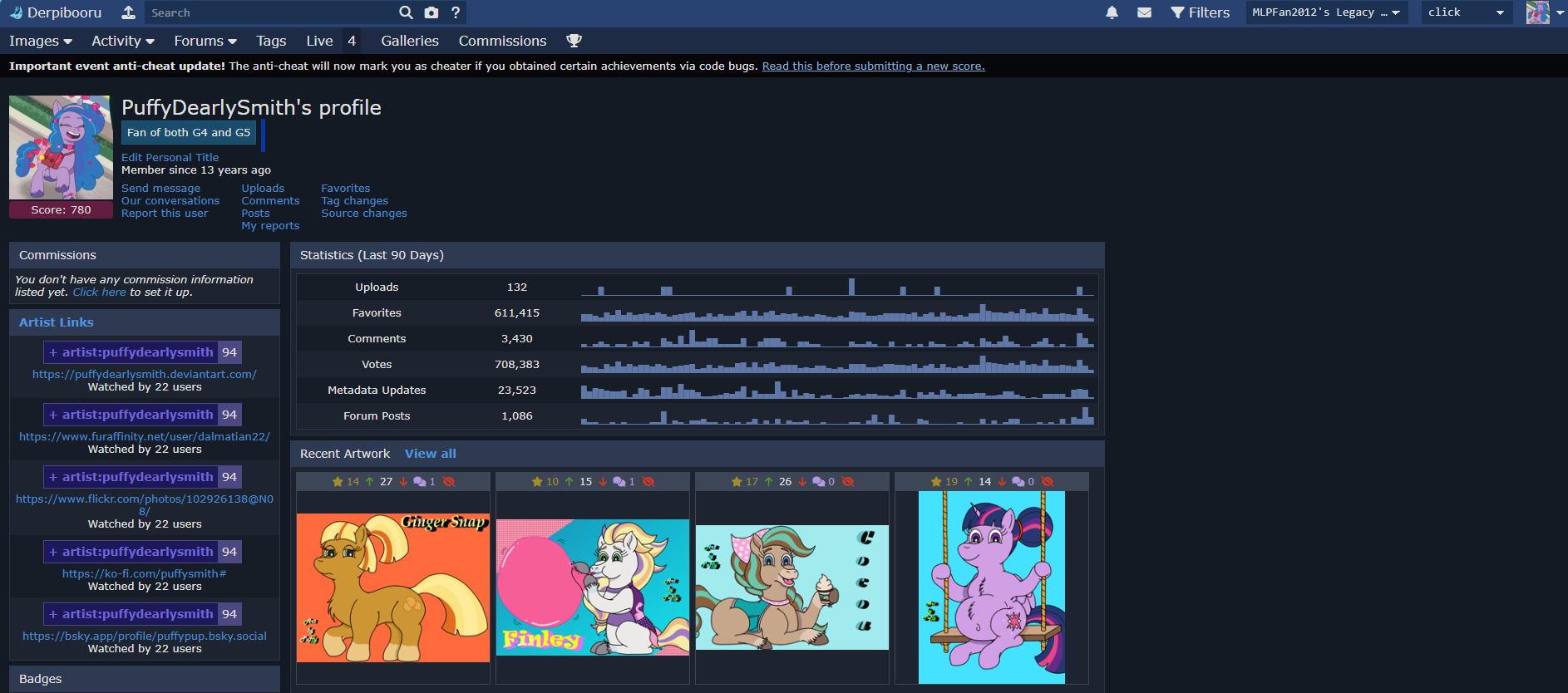This screenshot has height=693, width=1568.
Task: Upvote the Coco cupcake pony artwork
Action: tap(769, 482)
